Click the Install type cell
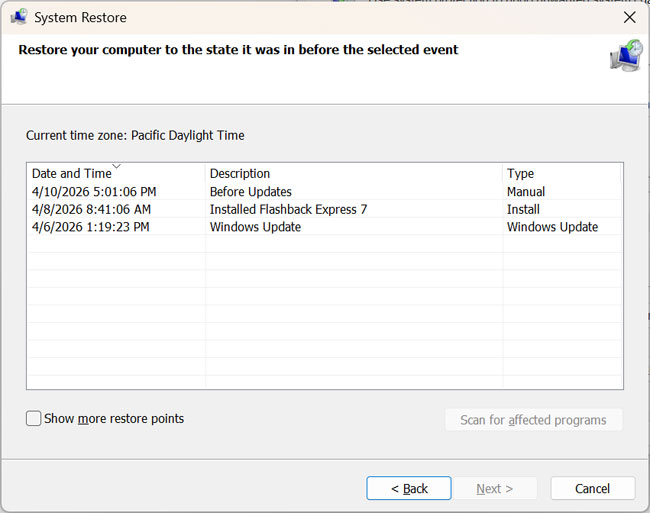The height and width of the screenshot is (513, 650). [x=523, y=209]
